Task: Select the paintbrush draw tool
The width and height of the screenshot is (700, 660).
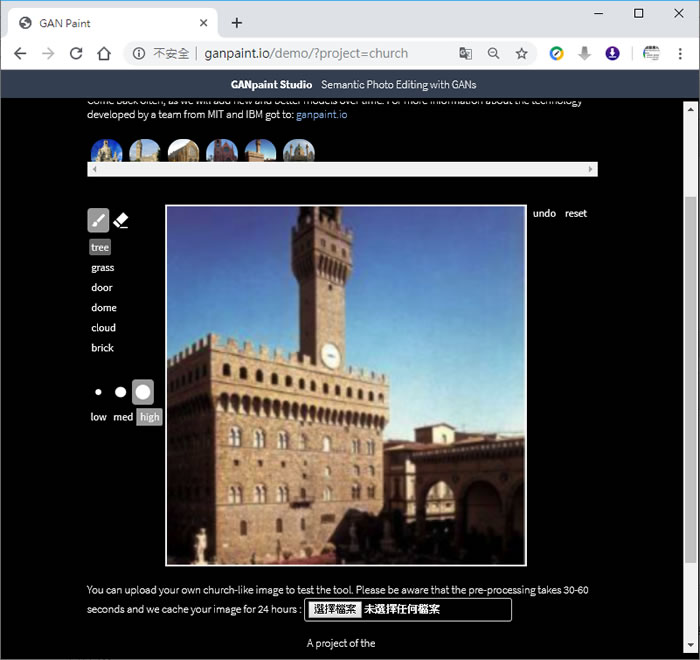Action: tap(98, 220)
